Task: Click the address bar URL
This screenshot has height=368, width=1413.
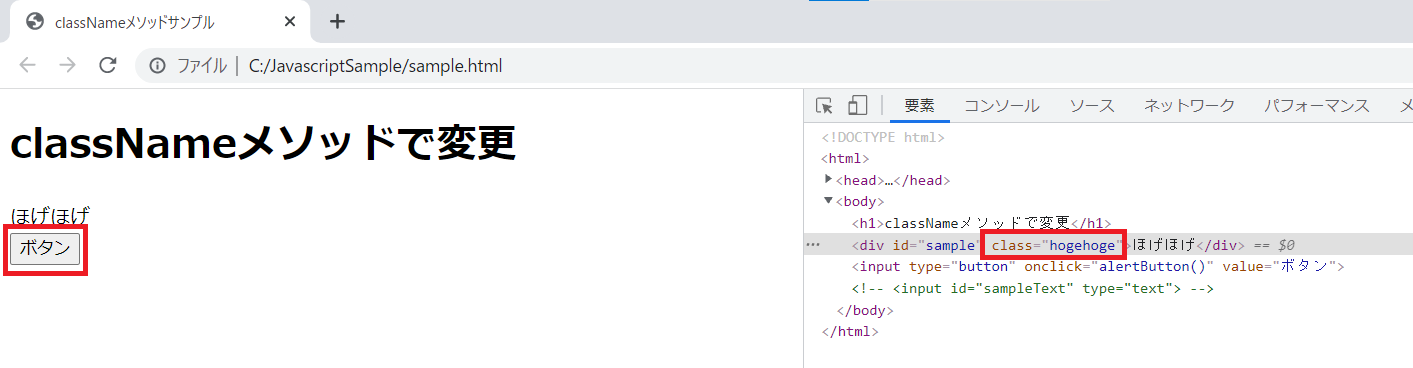Action: [x=375, y=66]
